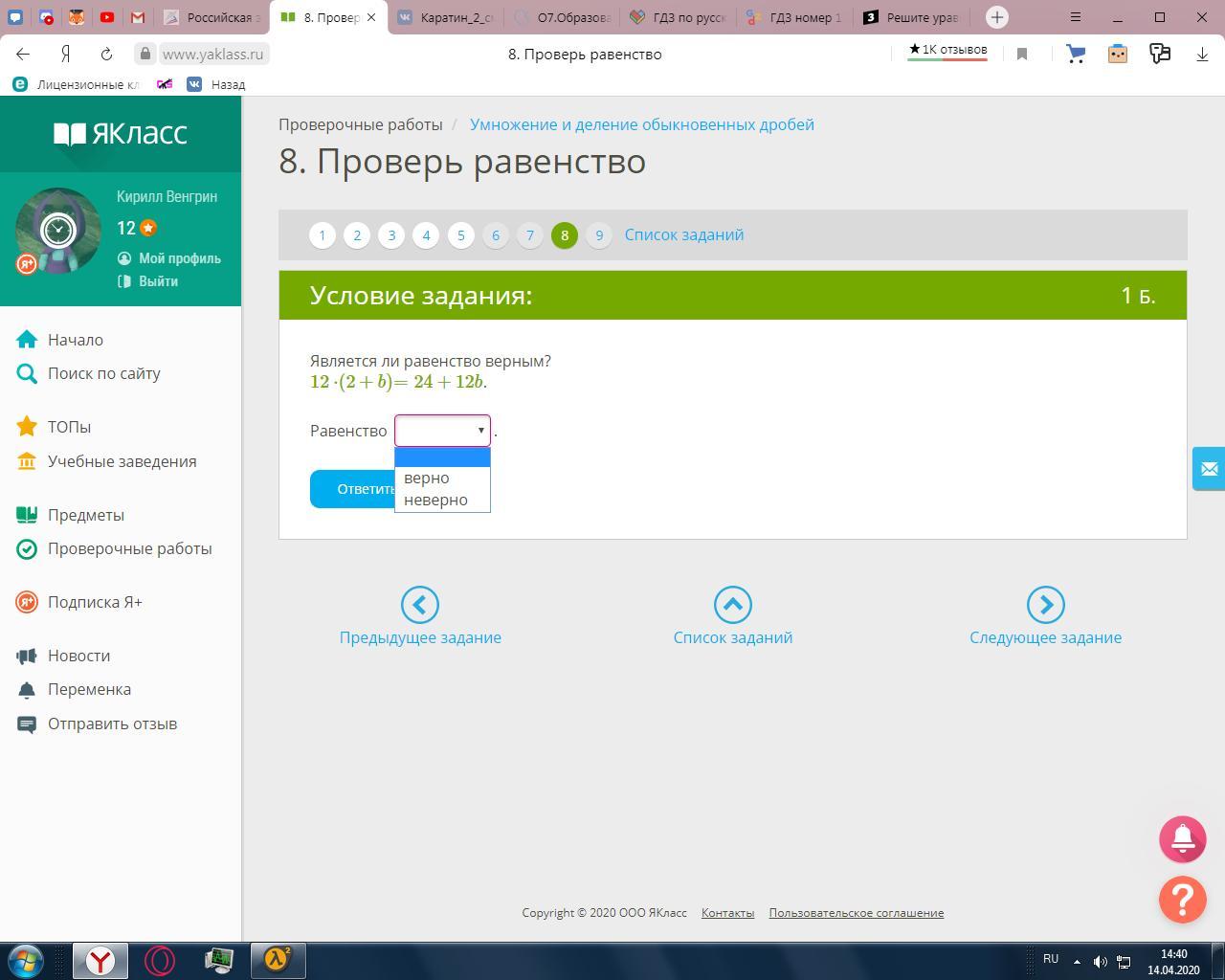Close the current 8. Провер tab
Viewport: 1225px width, 980px height.
pos(371,17)
